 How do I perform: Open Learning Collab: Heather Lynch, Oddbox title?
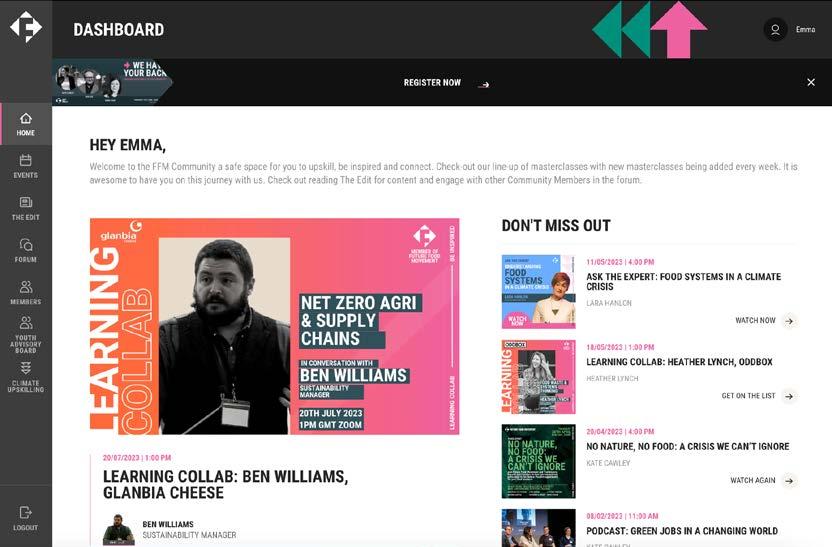[x=679, y=362]
